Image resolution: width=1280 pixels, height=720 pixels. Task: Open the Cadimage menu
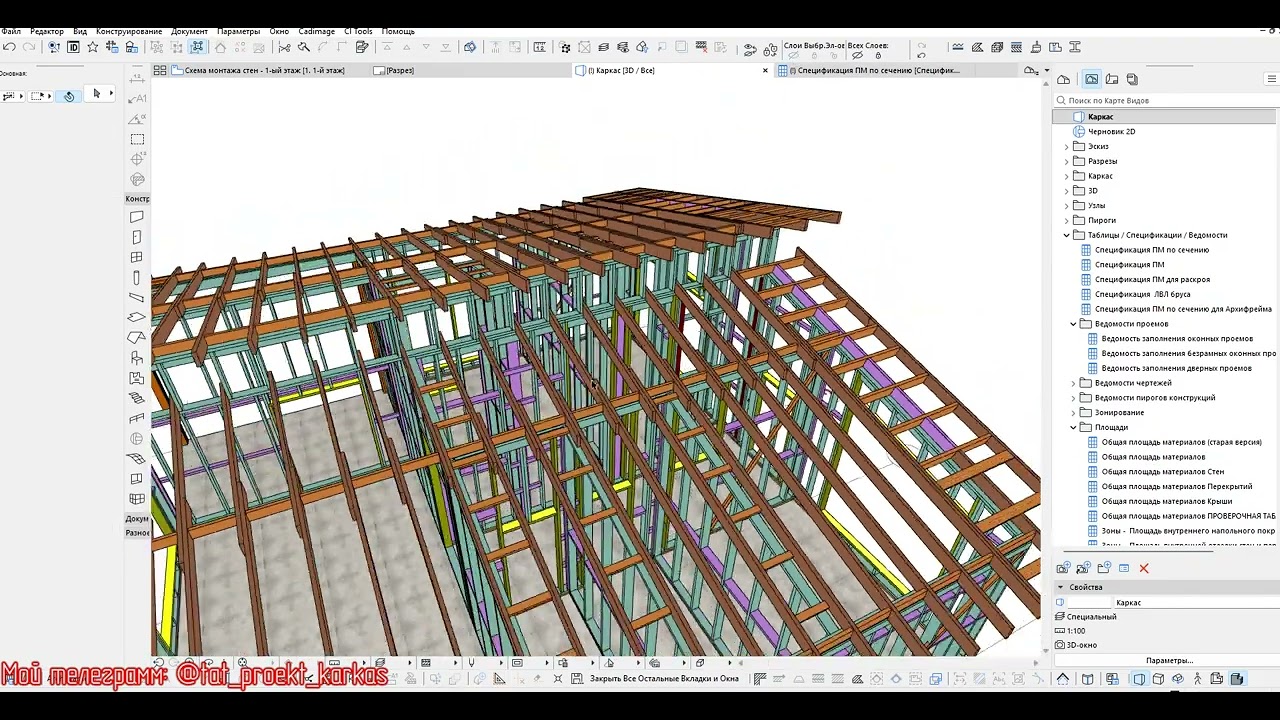point(316,31)
